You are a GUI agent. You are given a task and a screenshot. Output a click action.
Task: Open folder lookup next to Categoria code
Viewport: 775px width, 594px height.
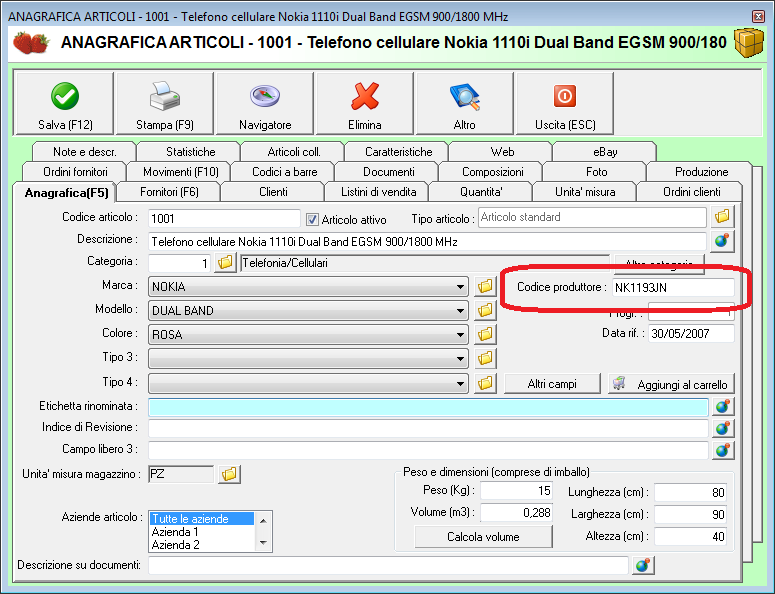225,262
